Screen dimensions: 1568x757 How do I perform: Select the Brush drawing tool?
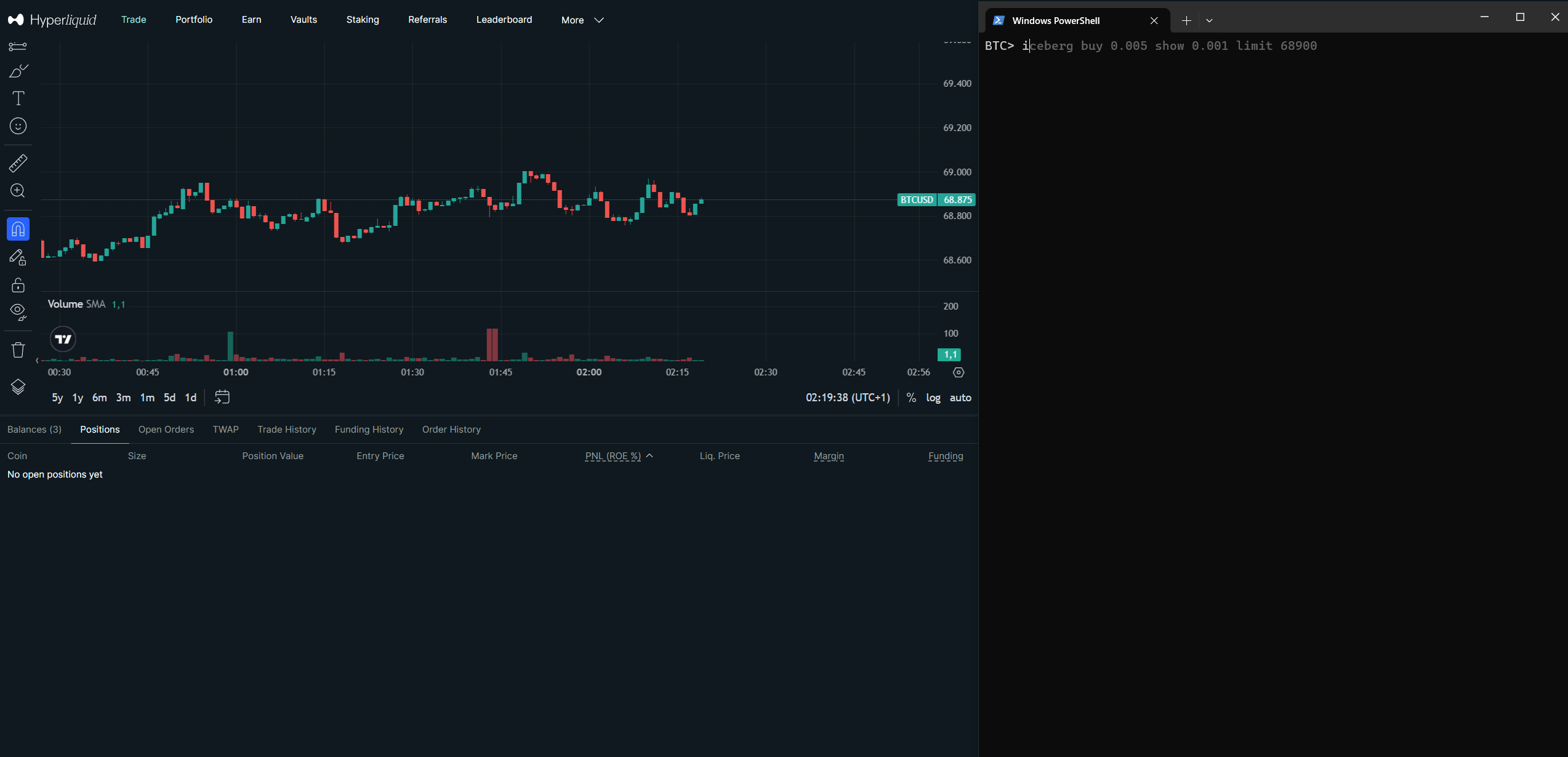(18, 71)
